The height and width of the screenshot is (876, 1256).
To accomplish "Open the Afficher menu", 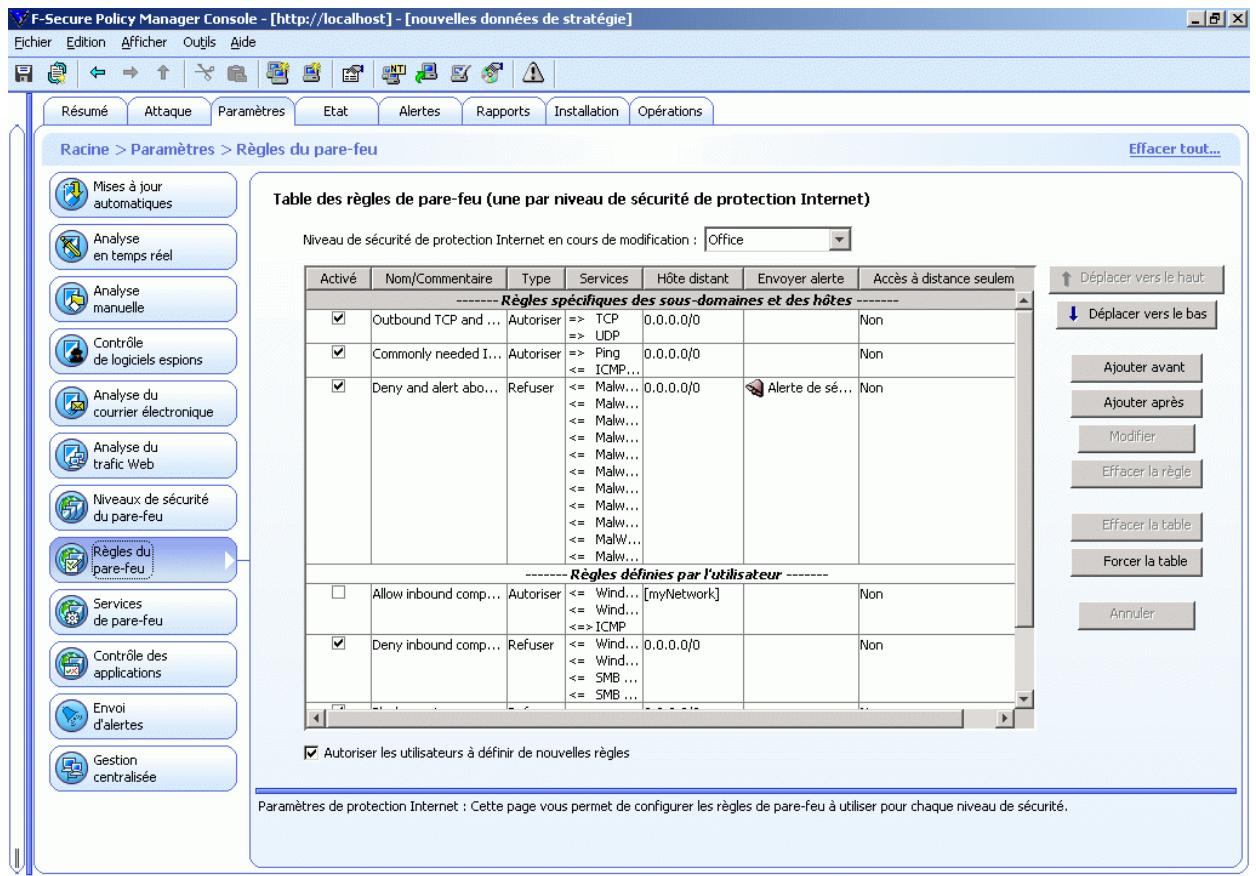I will pos(144,41).
